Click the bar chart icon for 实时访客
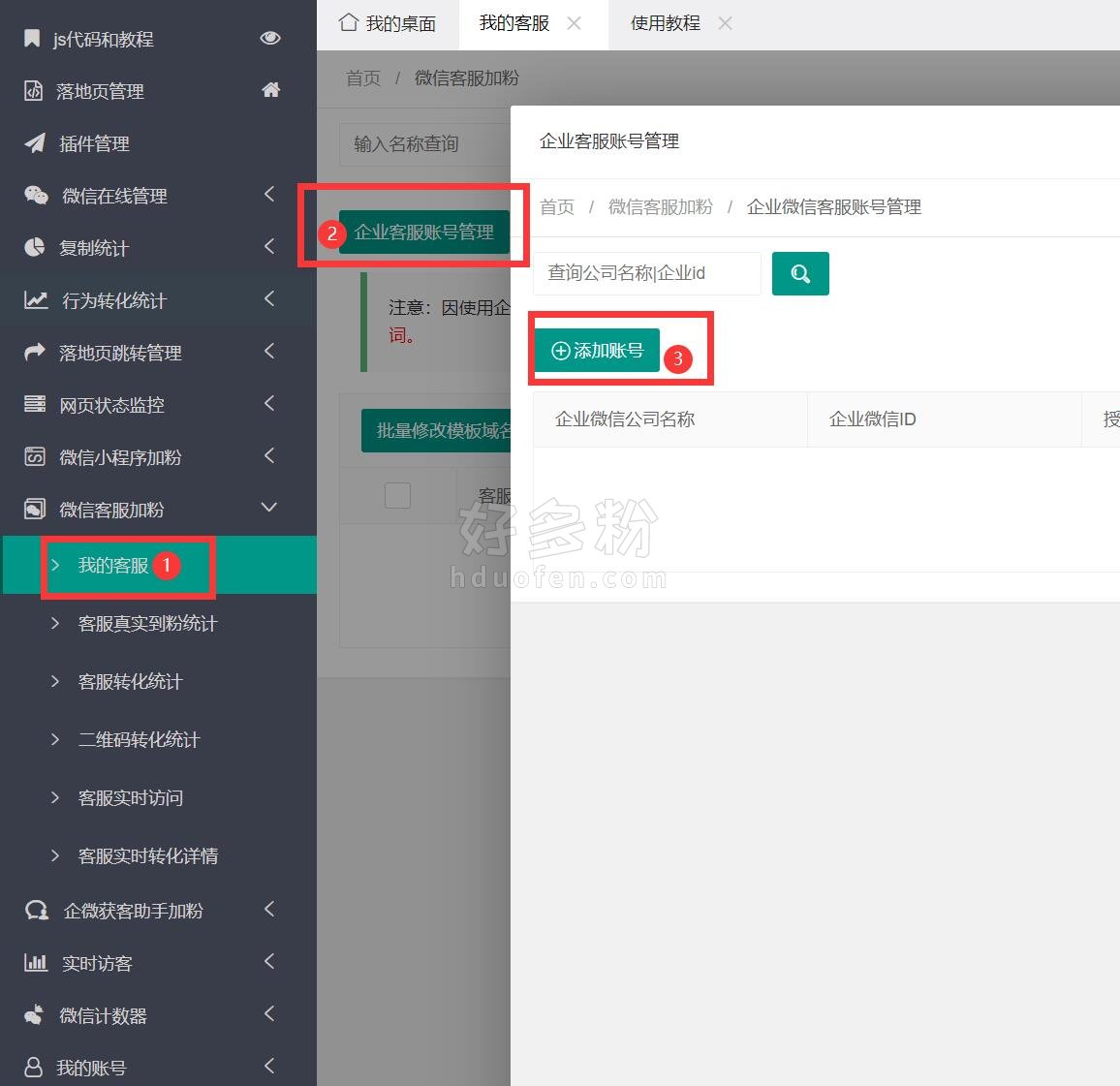Screen dimensions: 1120x1086 tap(36, 963)
